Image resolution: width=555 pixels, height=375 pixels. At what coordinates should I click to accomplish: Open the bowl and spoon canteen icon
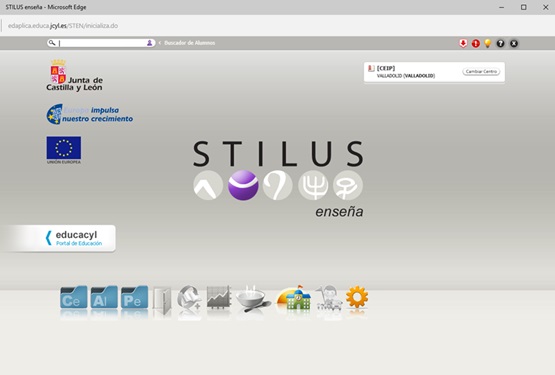253,300
